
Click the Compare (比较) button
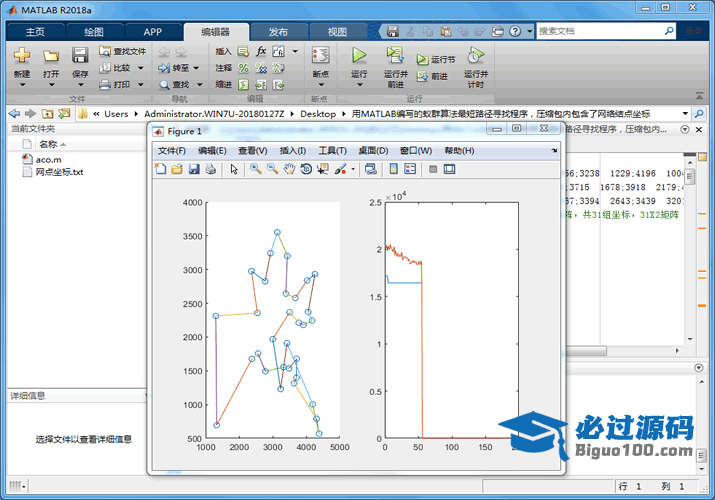(x=115, y=68)
